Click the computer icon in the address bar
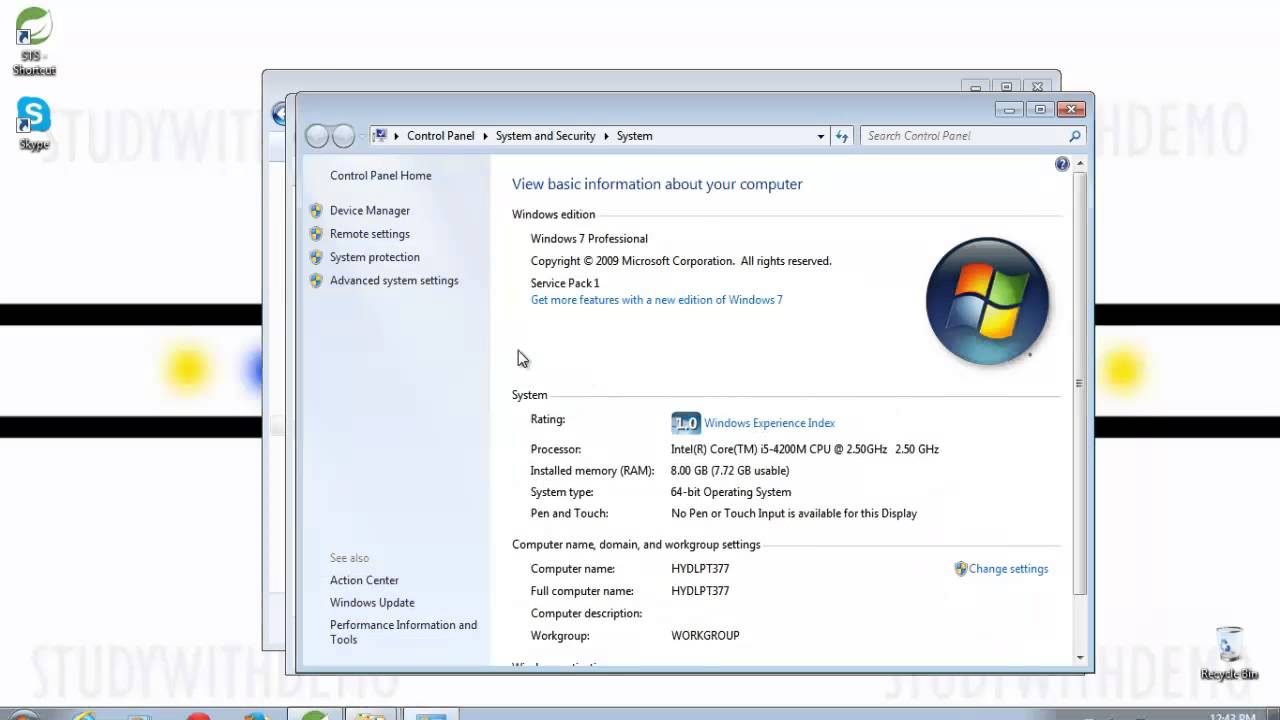The height and width of the screenshot is (720, 1280). 380,136
